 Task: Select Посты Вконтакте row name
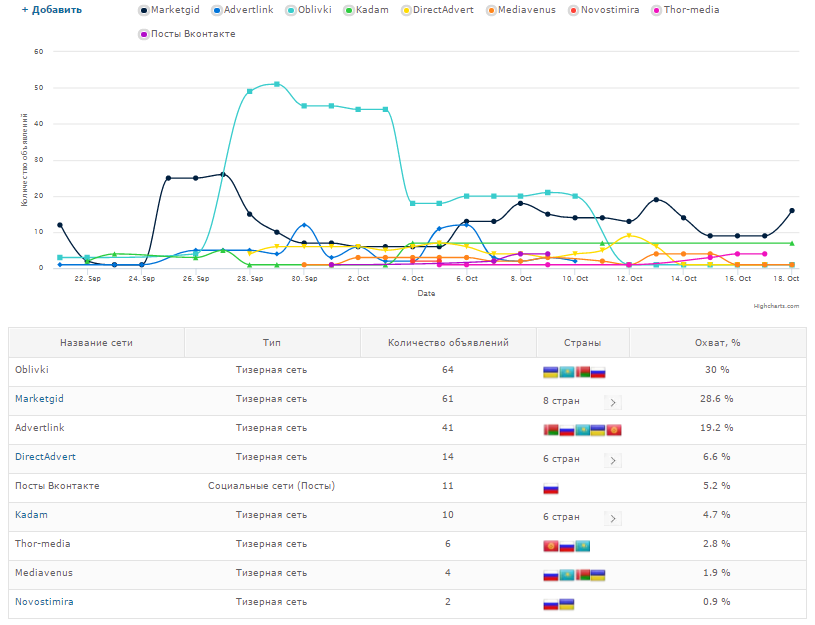57,486
